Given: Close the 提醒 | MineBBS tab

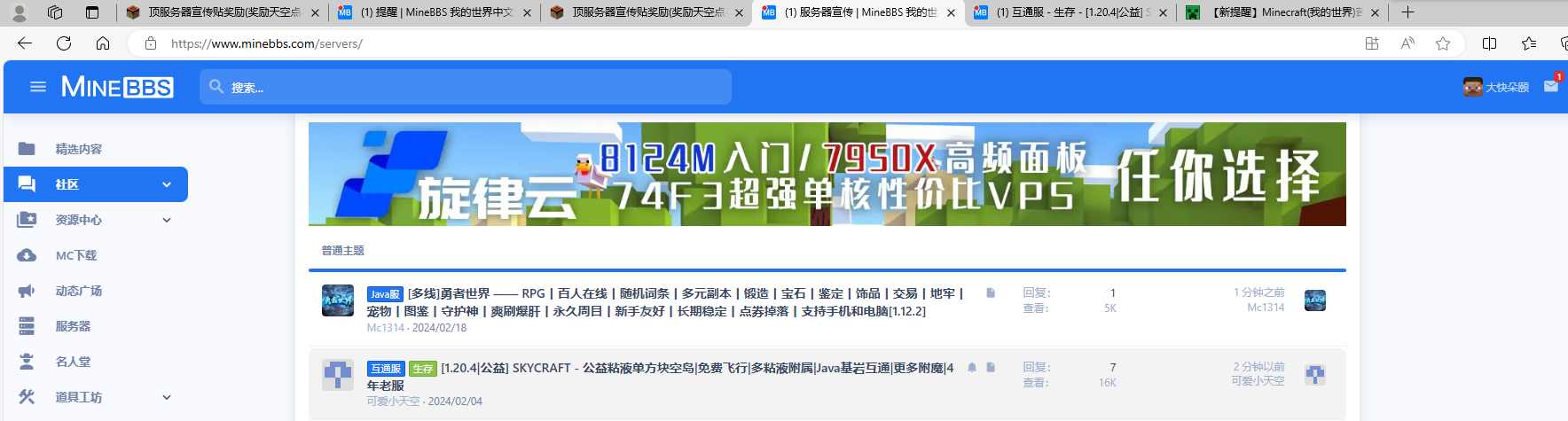Looking at the screenshot, I should [527, 12].
